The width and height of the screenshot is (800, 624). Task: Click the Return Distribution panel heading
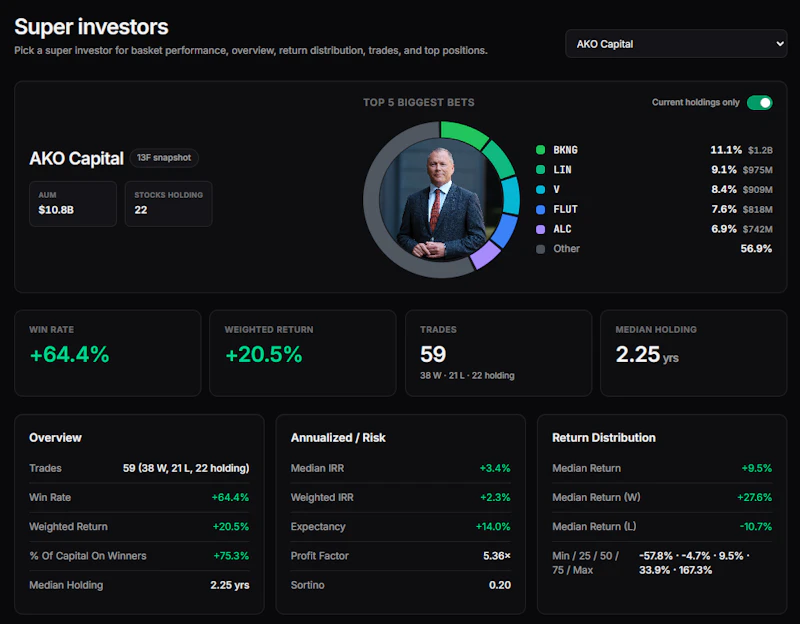point(604,438)
